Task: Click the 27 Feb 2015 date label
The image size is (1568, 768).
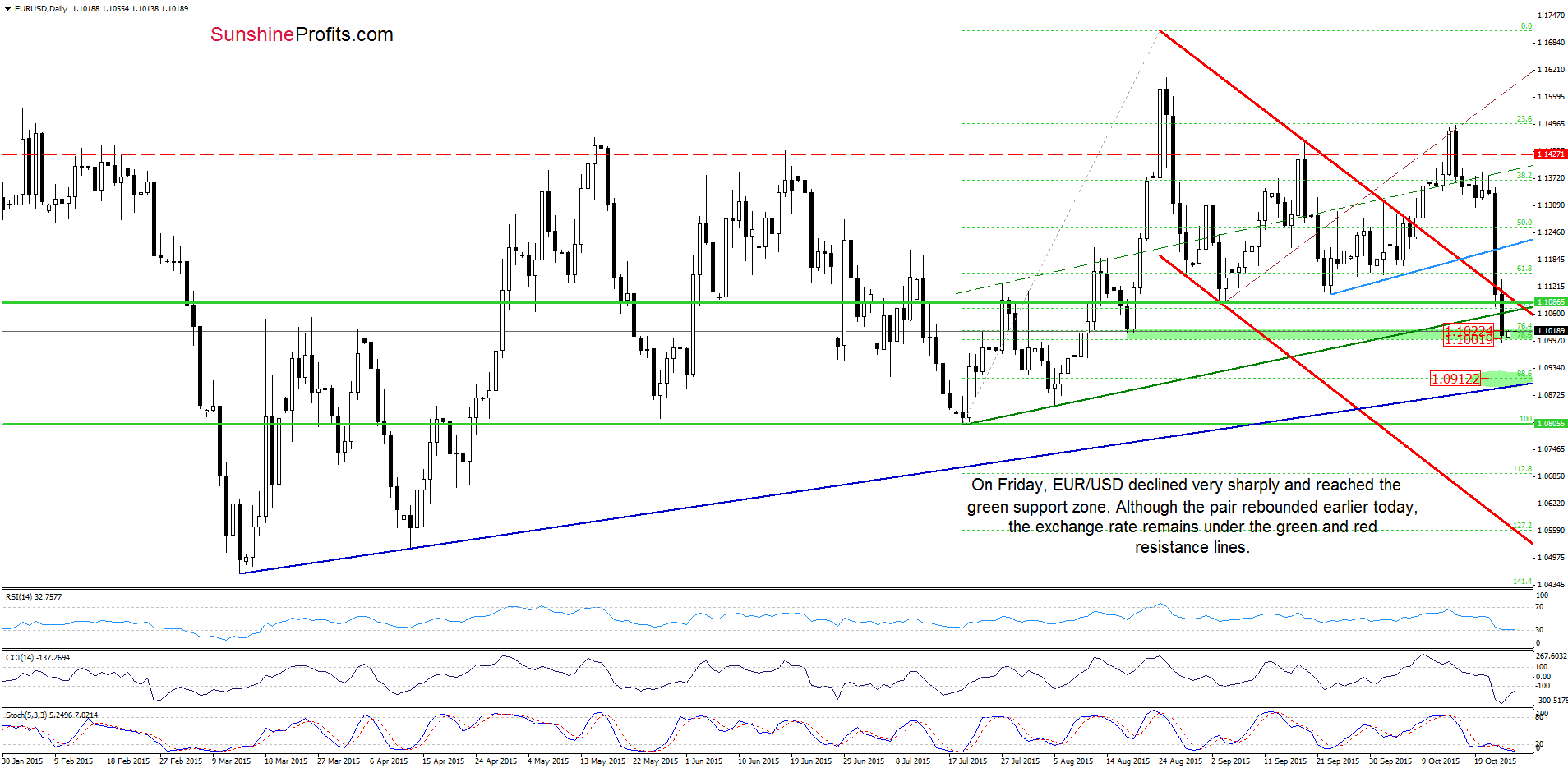Action: 181,761
